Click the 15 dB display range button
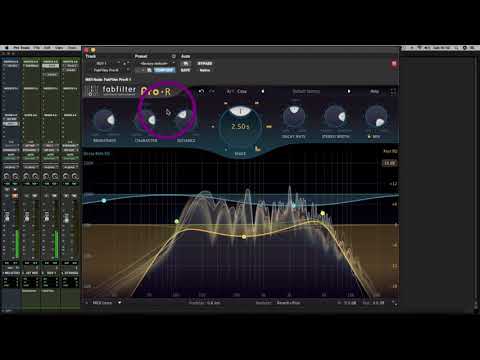This screenshot has width=480, height=360. coord(389,163)
